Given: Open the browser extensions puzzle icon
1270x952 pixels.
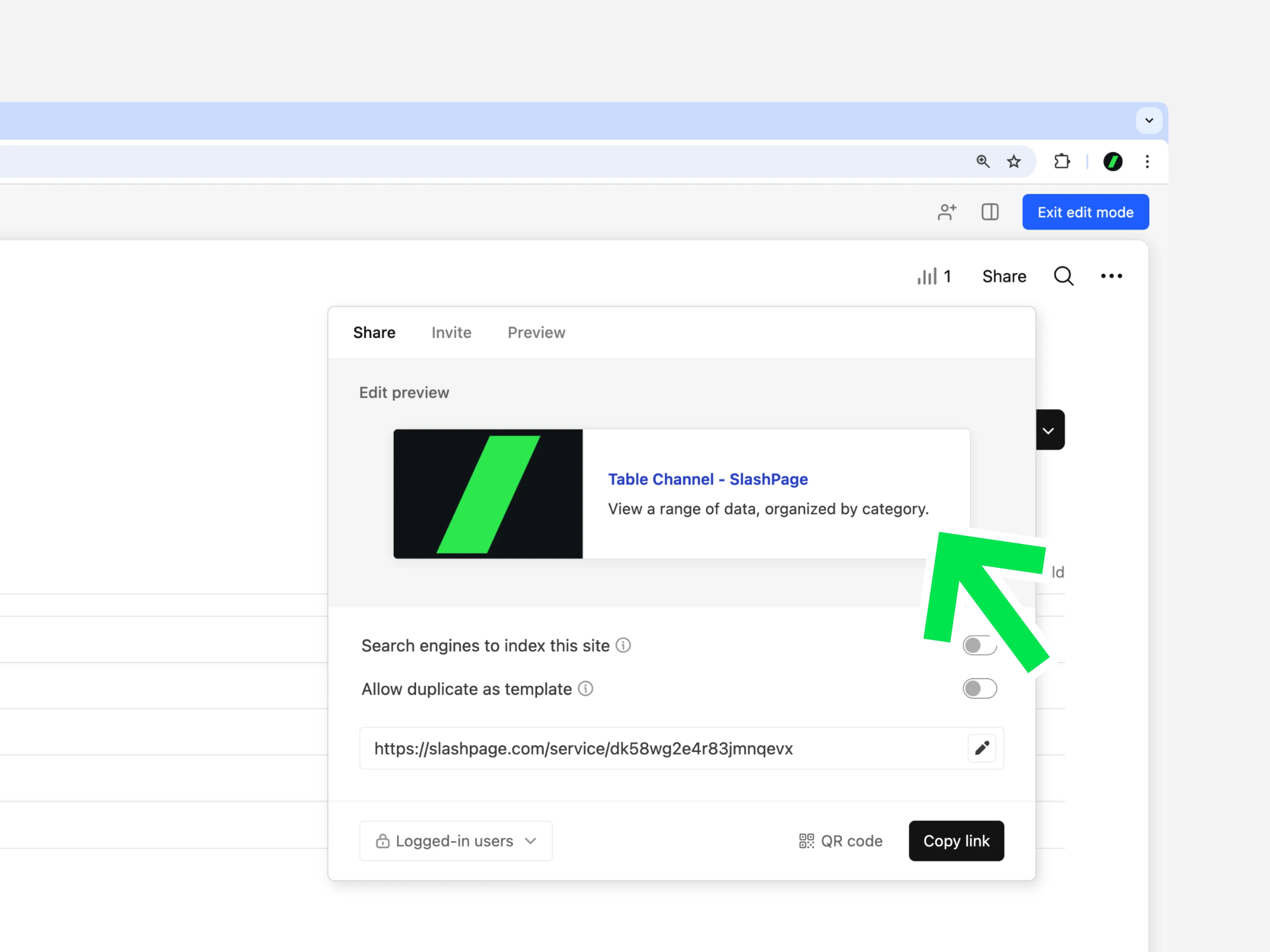Looking at the screenshot, I should pos(1062,162).
